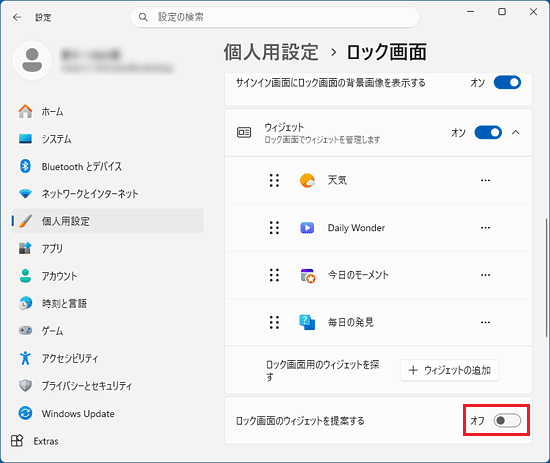Collapse the ウィジェット section chevron
The image size is (550, 463).
tap(516, 133)
